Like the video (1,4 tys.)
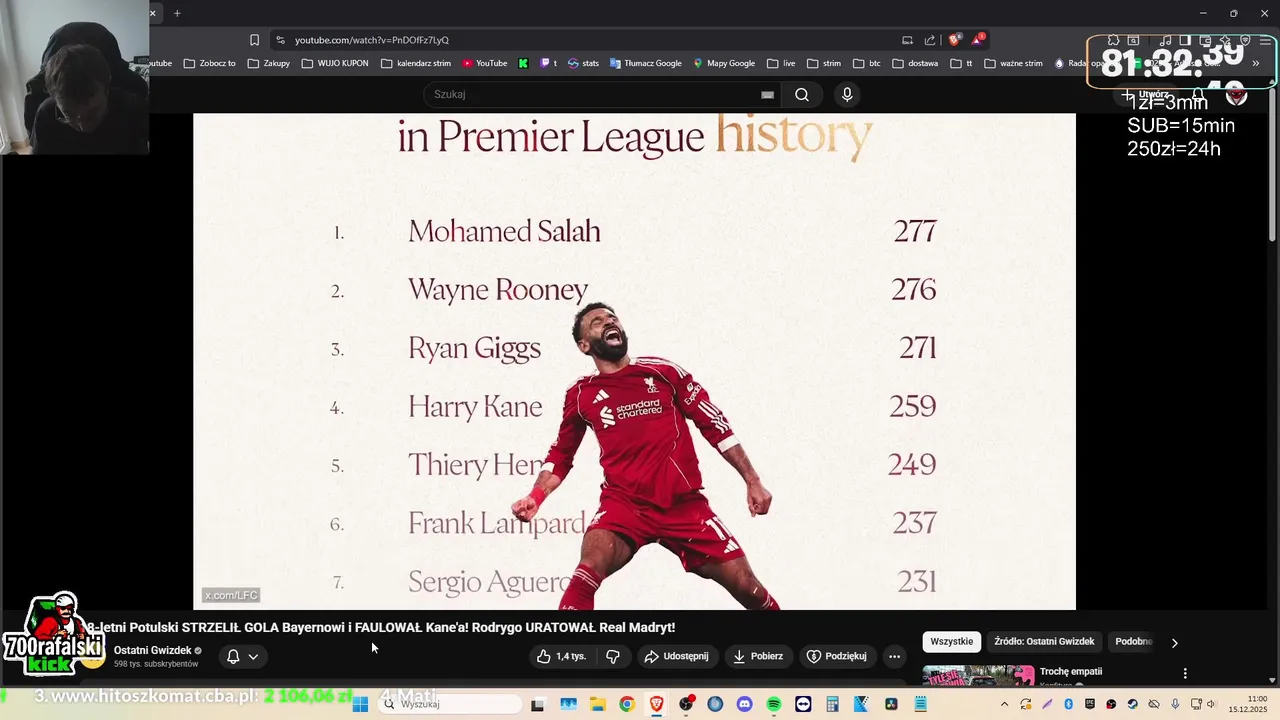1280x720 pixels. 561,656
